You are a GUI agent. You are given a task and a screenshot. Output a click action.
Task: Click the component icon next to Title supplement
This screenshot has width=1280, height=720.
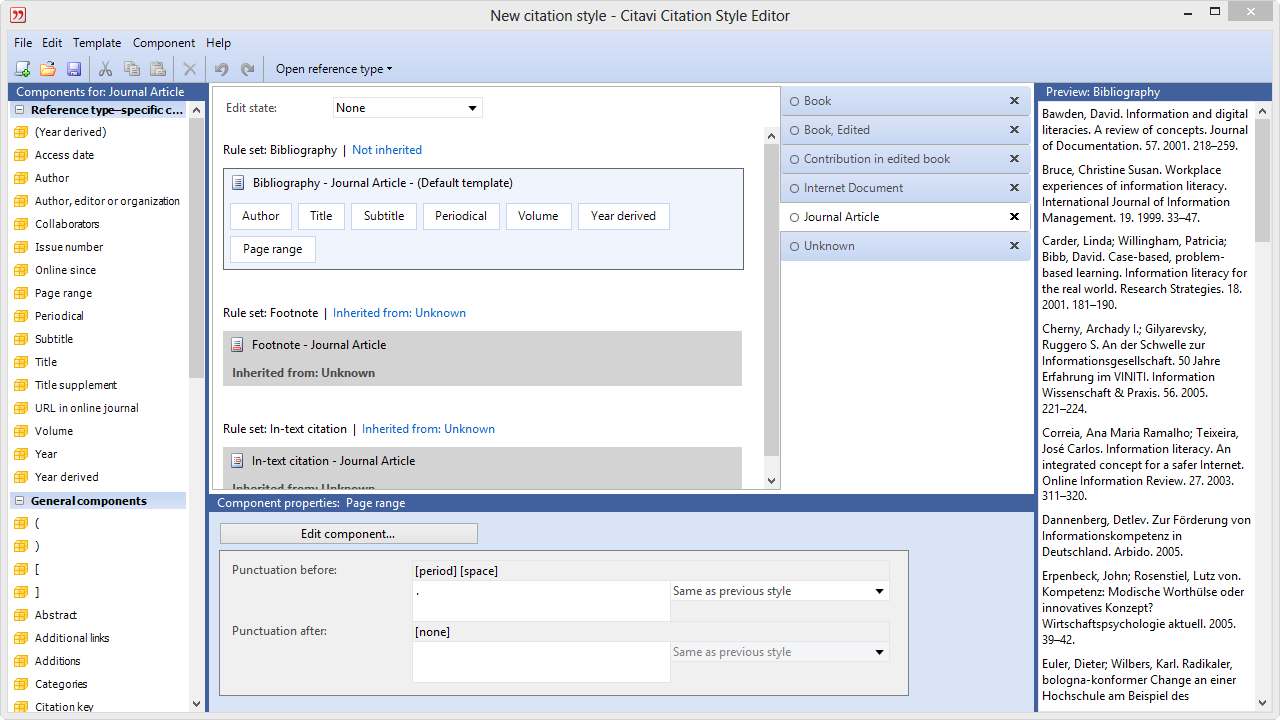tap(20, 385)
